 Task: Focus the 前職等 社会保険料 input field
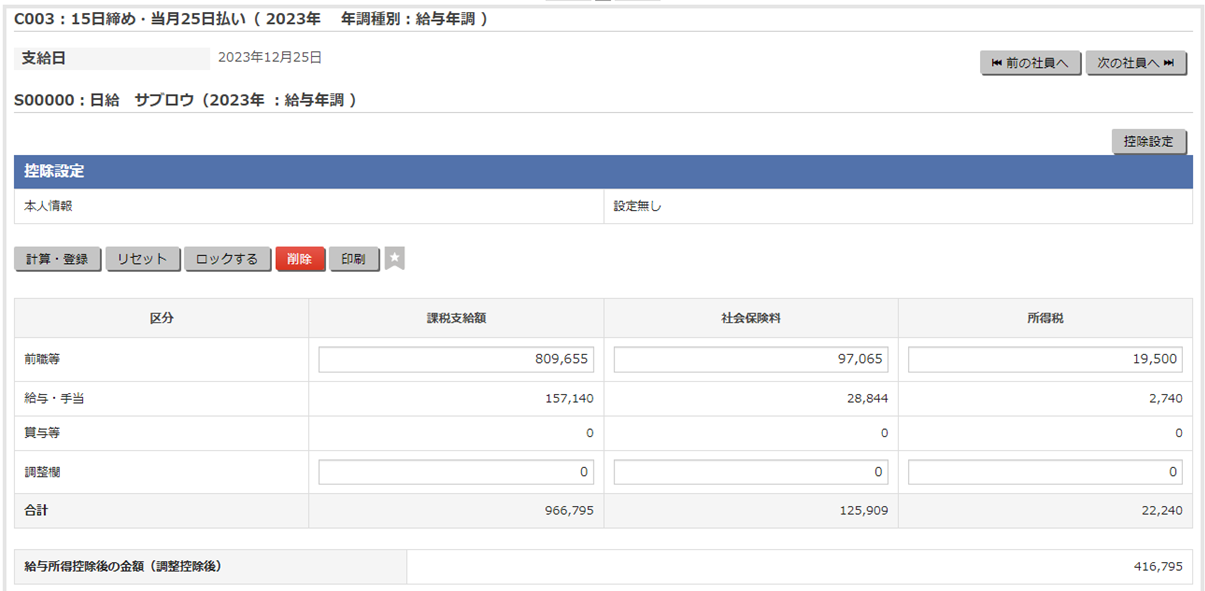[x=750, y=360]
